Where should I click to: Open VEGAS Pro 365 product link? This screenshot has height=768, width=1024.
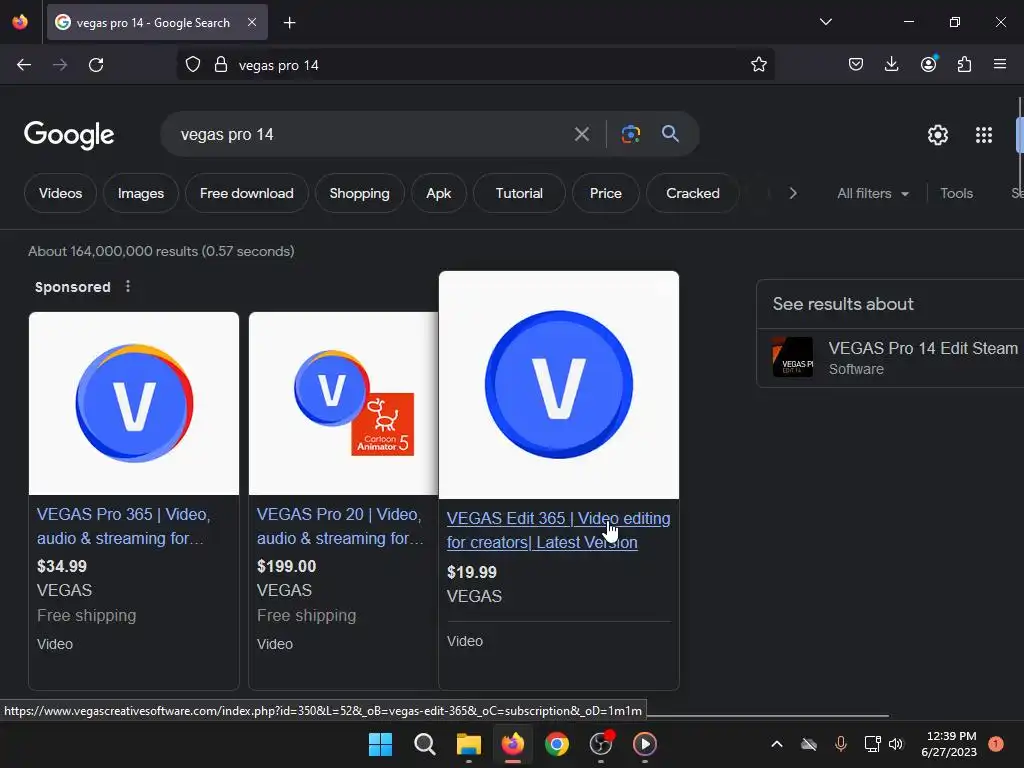click(x=123, y=526)
